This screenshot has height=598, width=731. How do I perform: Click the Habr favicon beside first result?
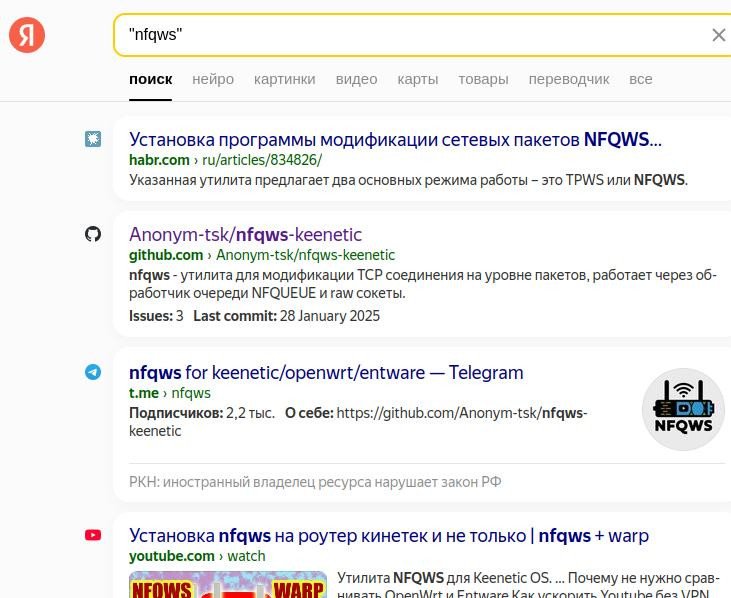pyautogui.click(x=93, y=139)
